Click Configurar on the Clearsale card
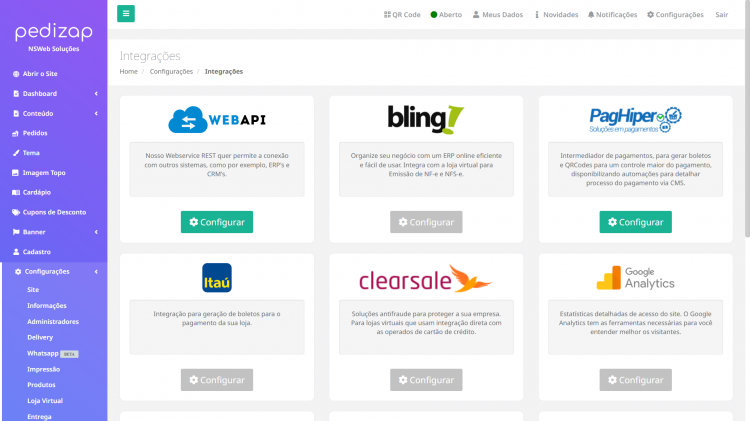Screen dimensions: 750x421 pyautogui.click(x=426, y=380)
